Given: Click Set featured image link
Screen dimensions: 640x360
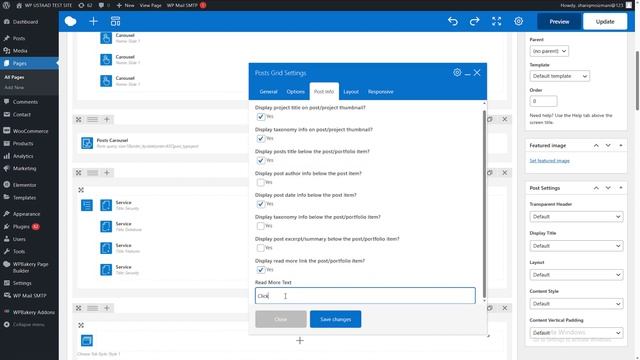Looking at the screenshot, I should click(549, 161).
